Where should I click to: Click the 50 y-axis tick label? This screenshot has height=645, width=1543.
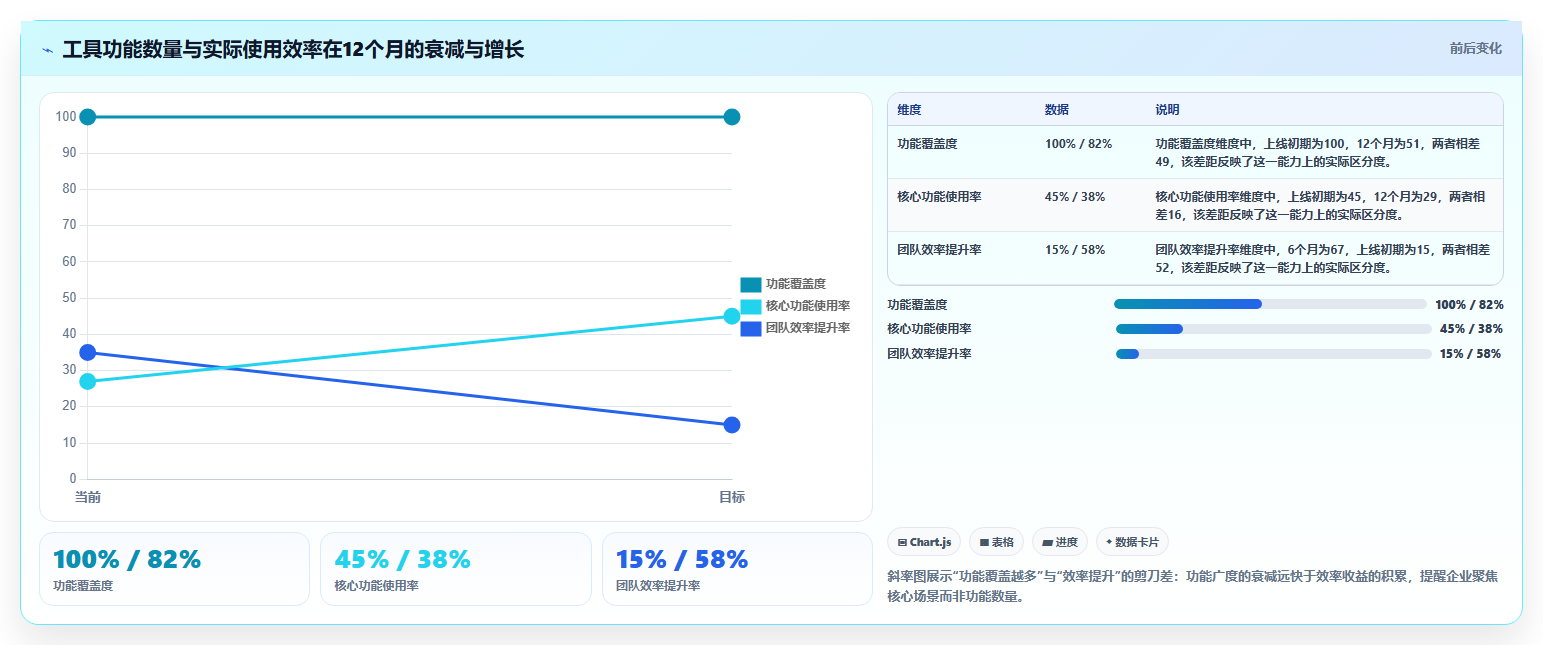point(70,298)
